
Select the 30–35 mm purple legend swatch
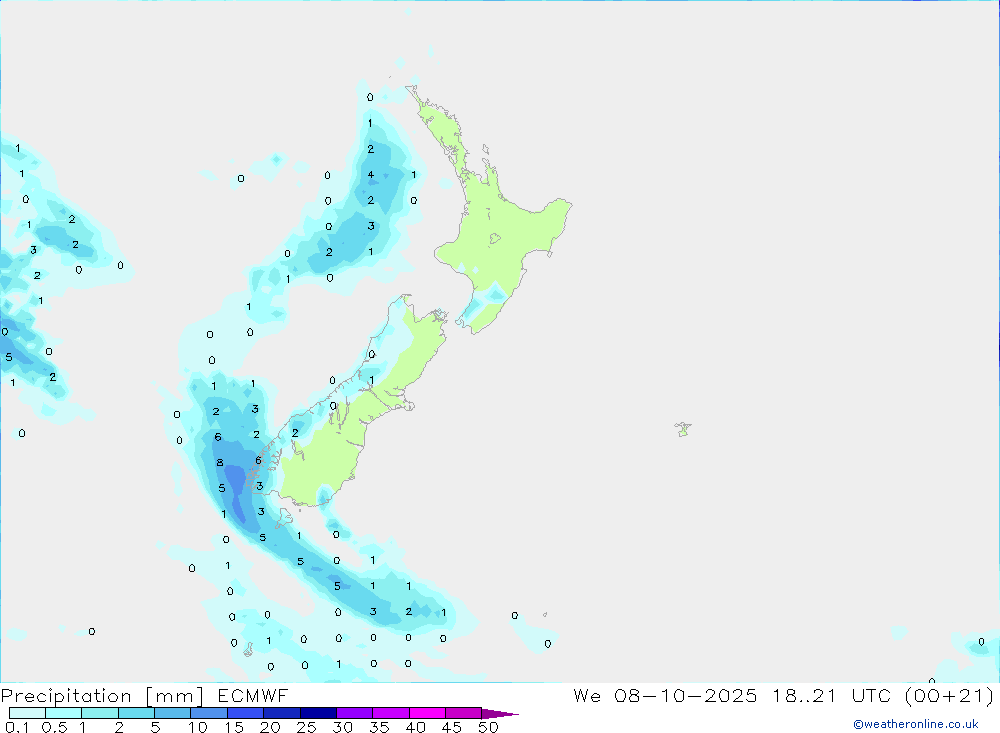pos(354,713)
